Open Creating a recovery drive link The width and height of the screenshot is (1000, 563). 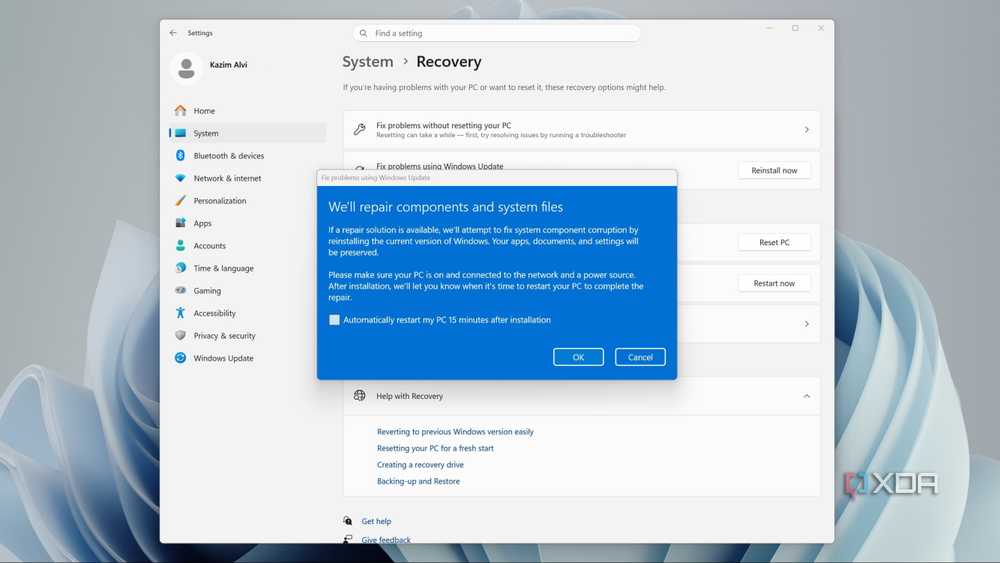click(420, 465)
